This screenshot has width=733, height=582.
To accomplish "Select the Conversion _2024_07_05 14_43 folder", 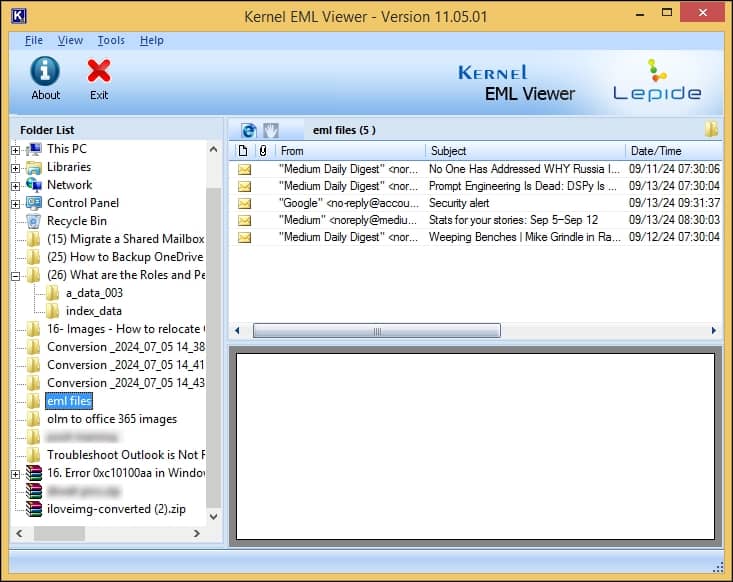I will click(x=126, y=383).
